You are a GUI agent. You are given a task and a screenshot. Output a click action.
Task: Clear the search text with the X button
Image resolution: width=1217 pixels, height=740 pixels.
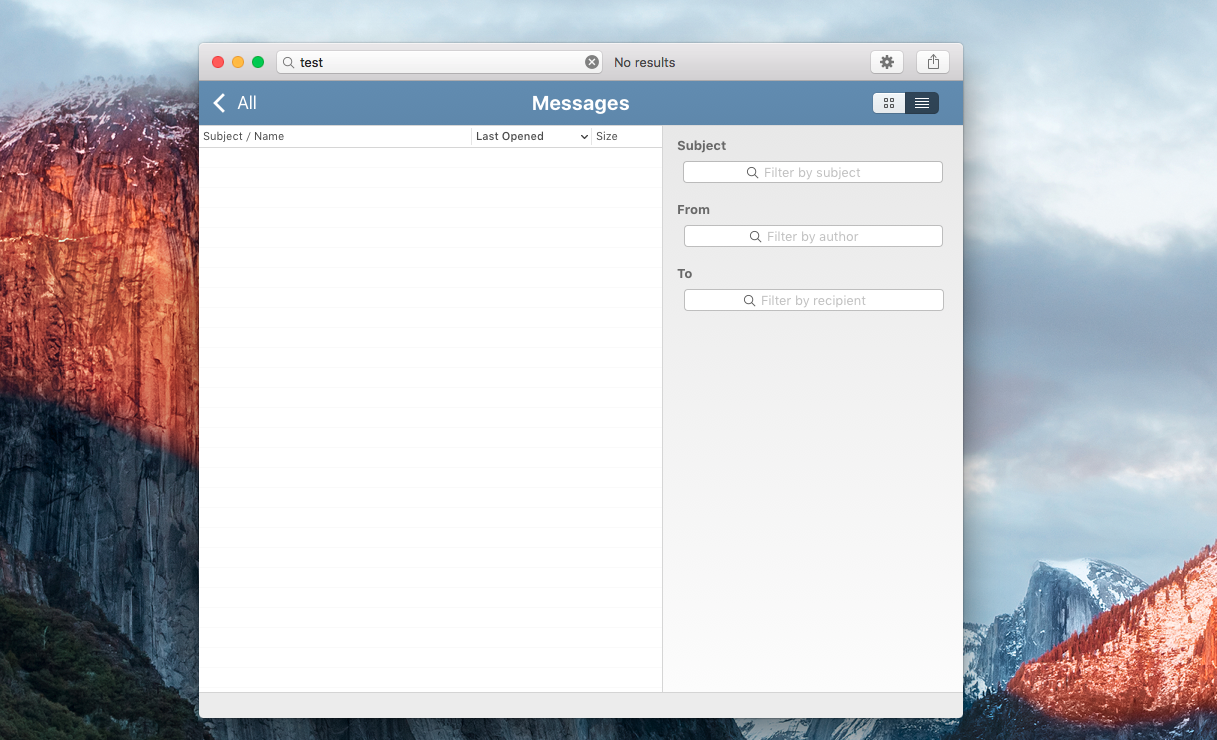[592, 62]
